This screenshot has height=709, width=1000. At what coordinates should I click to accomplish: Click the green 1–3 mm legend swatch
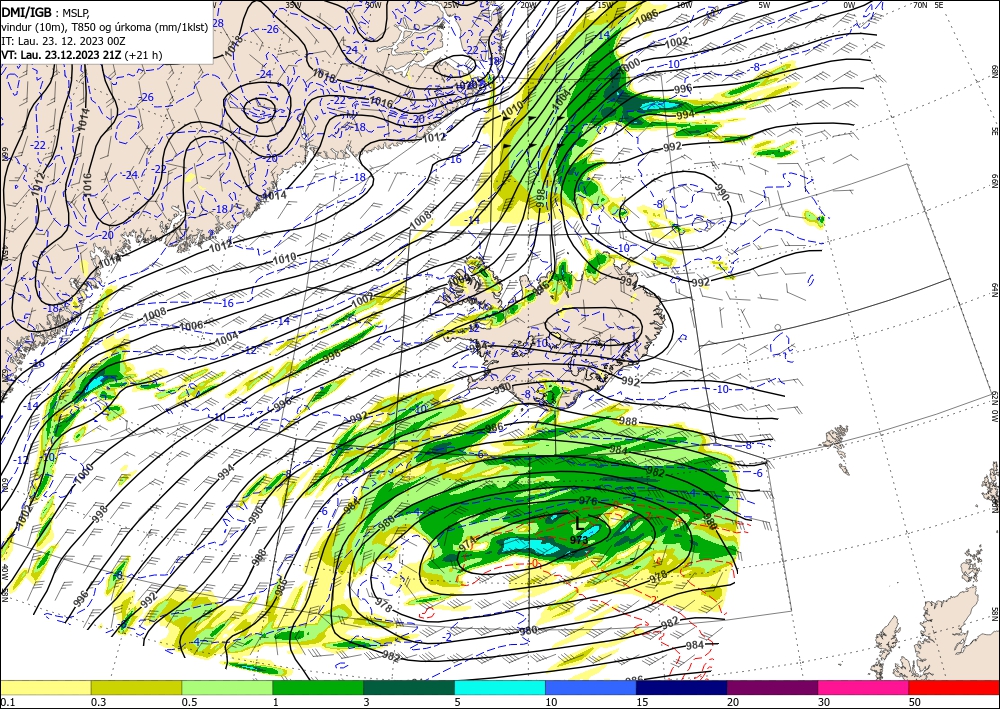(318, 687)
